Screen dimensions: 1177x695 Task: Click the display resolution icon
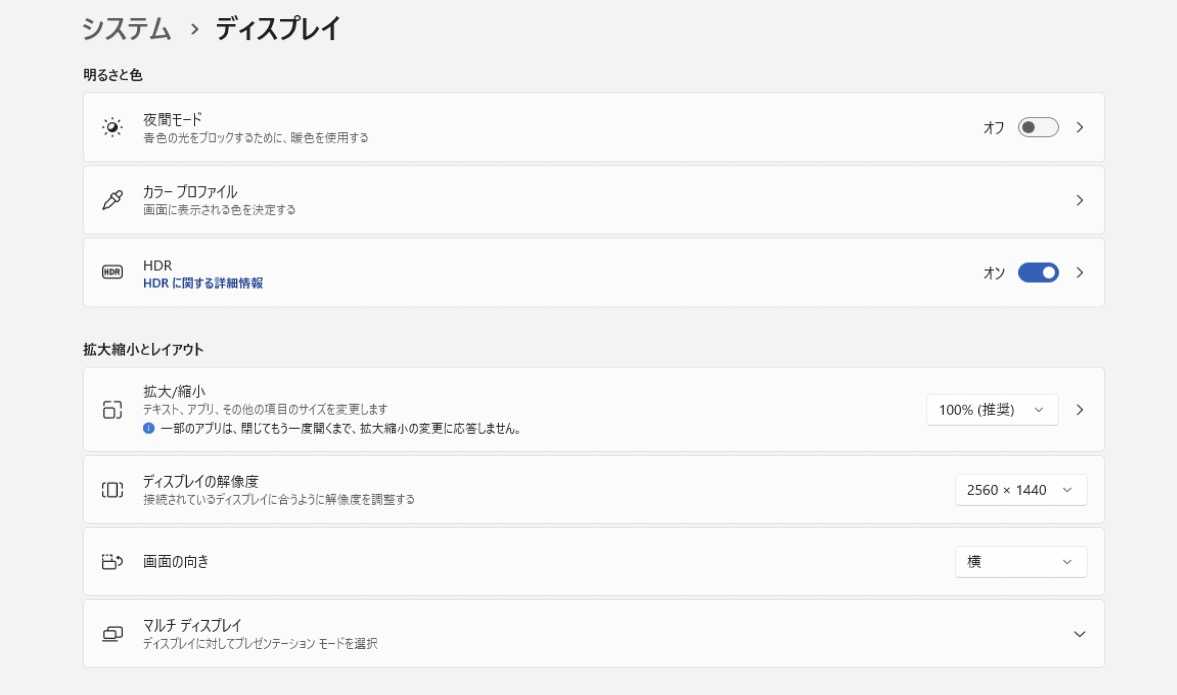(113, 490)
